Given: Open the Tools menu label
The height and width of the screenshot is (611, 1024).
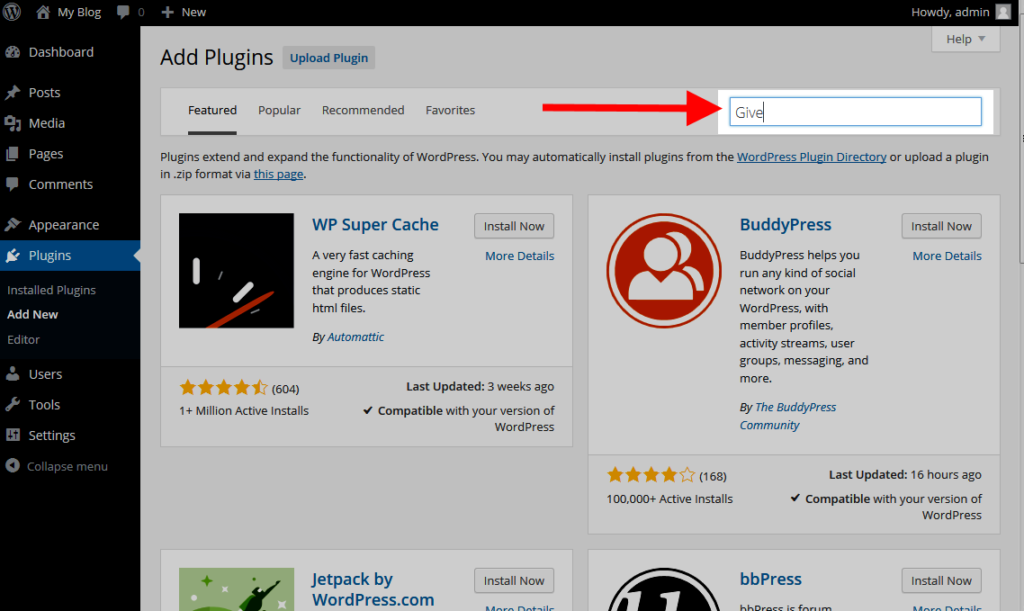Looking at the screenshot, I should [44, 405].
